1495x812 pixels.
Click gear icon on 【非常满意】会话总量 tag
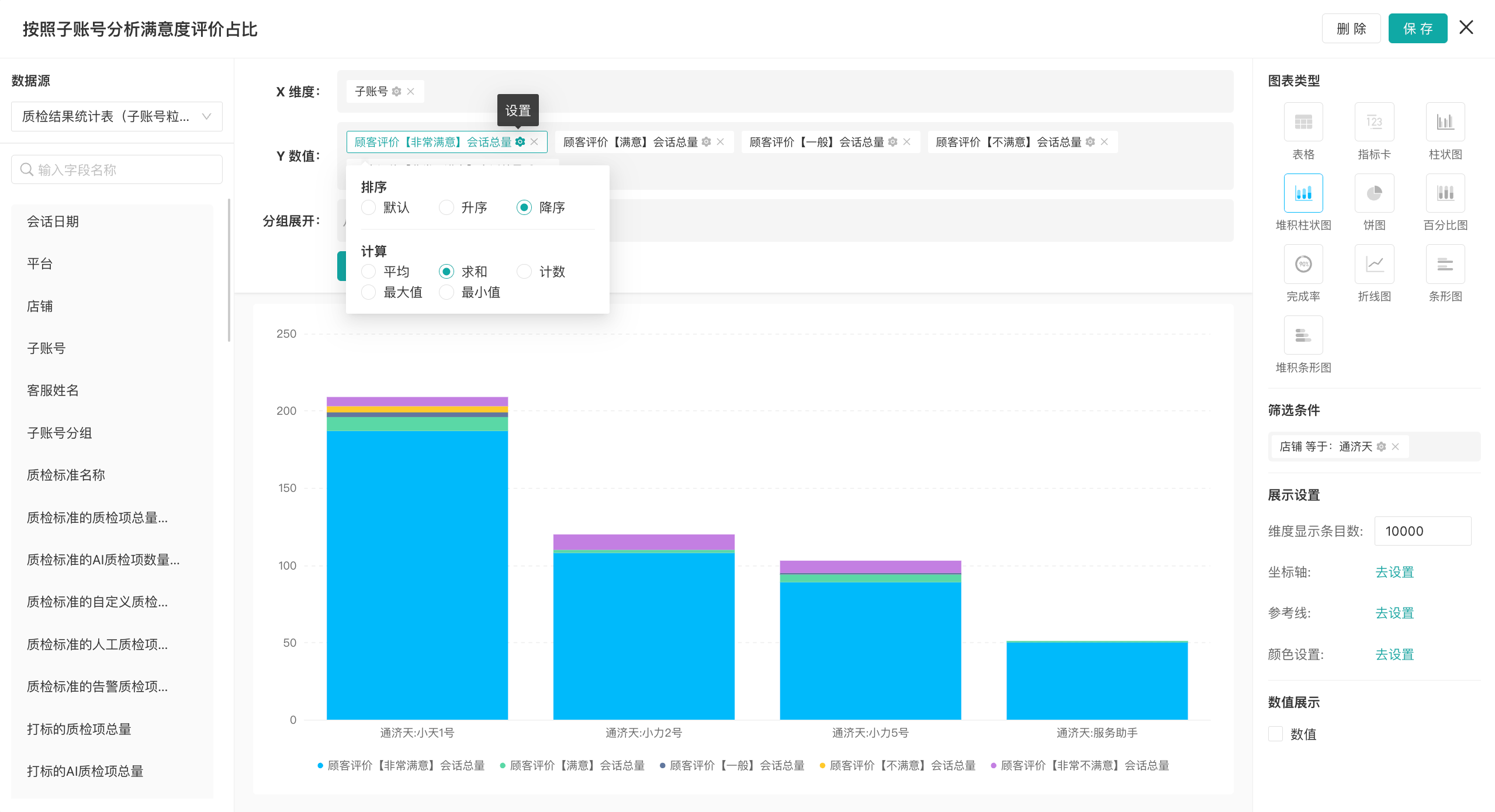(520, 142)
